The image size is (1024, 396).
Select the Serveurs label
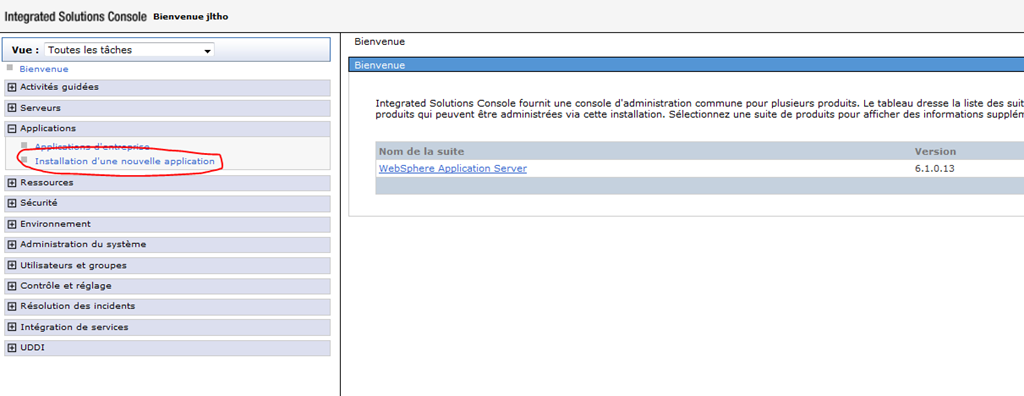(40, 108)
